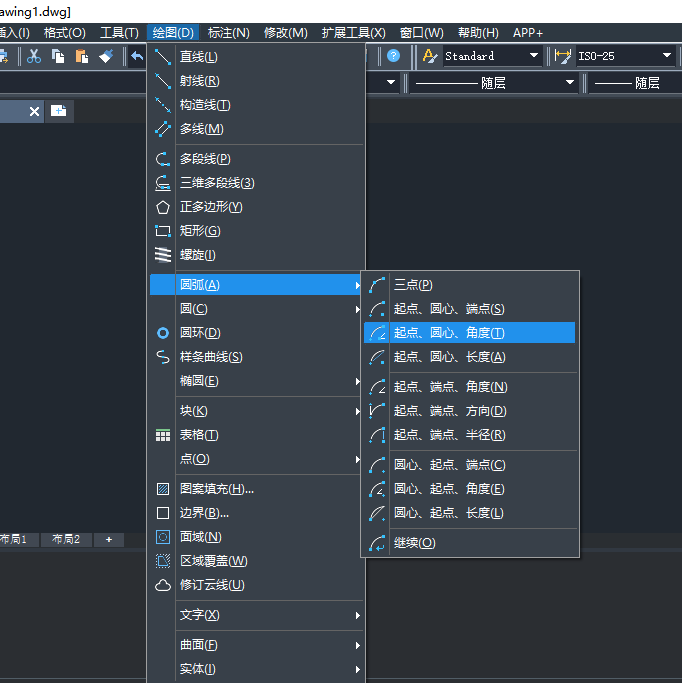Select 起点、端点、半径(R) arc option
This screenshot has height=683, width=683.
pos(470,435)
